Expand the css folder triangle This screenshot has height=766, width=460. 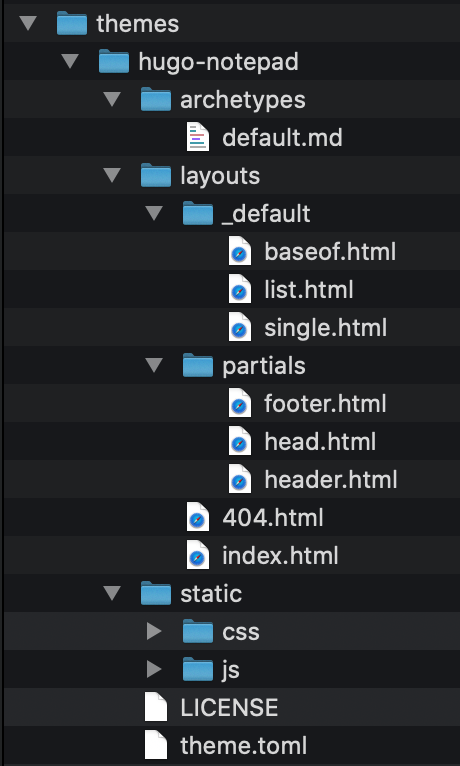tap(154, 631)
